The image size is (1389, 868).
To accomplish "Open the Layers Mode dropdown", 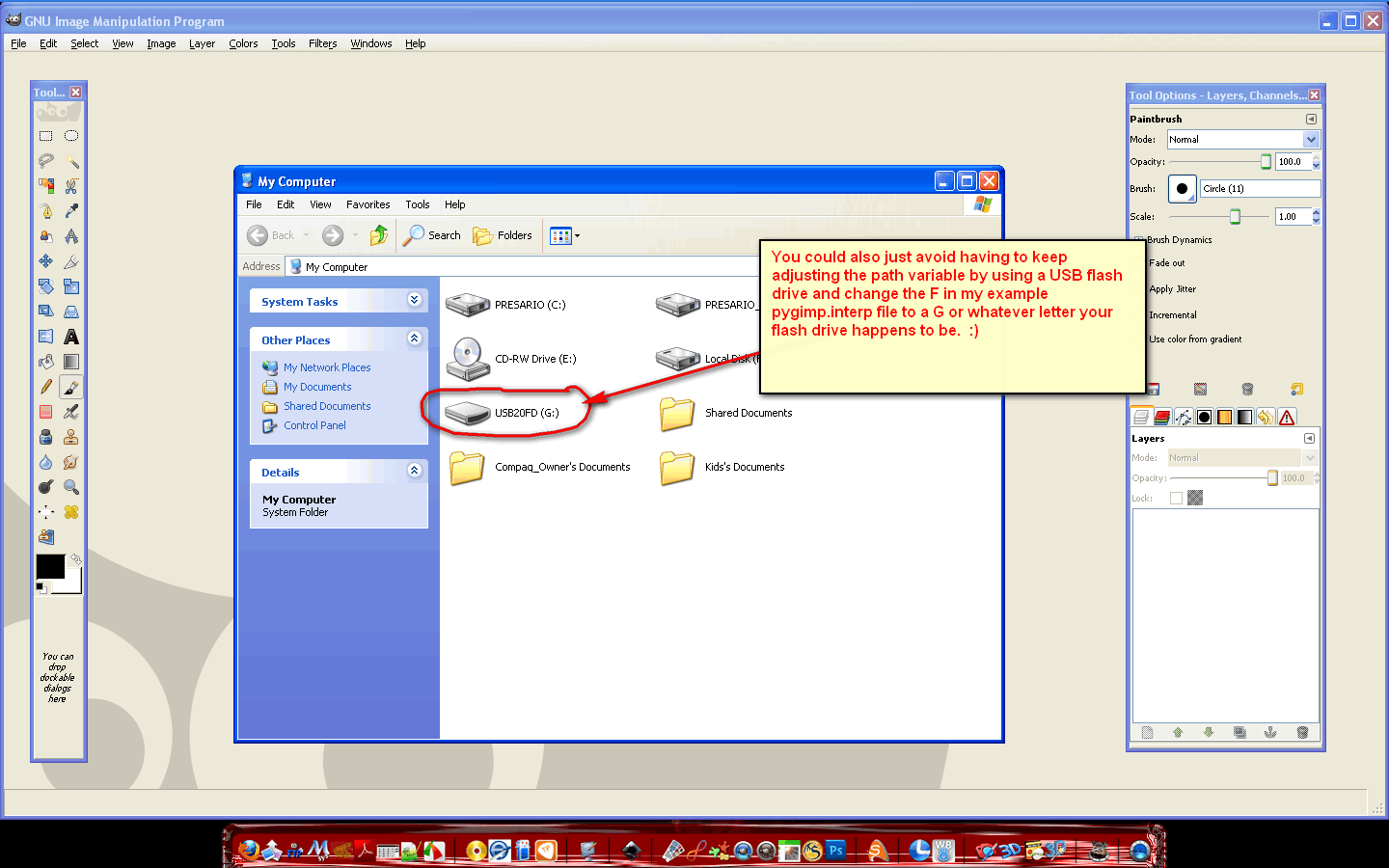I will 1242,458.
